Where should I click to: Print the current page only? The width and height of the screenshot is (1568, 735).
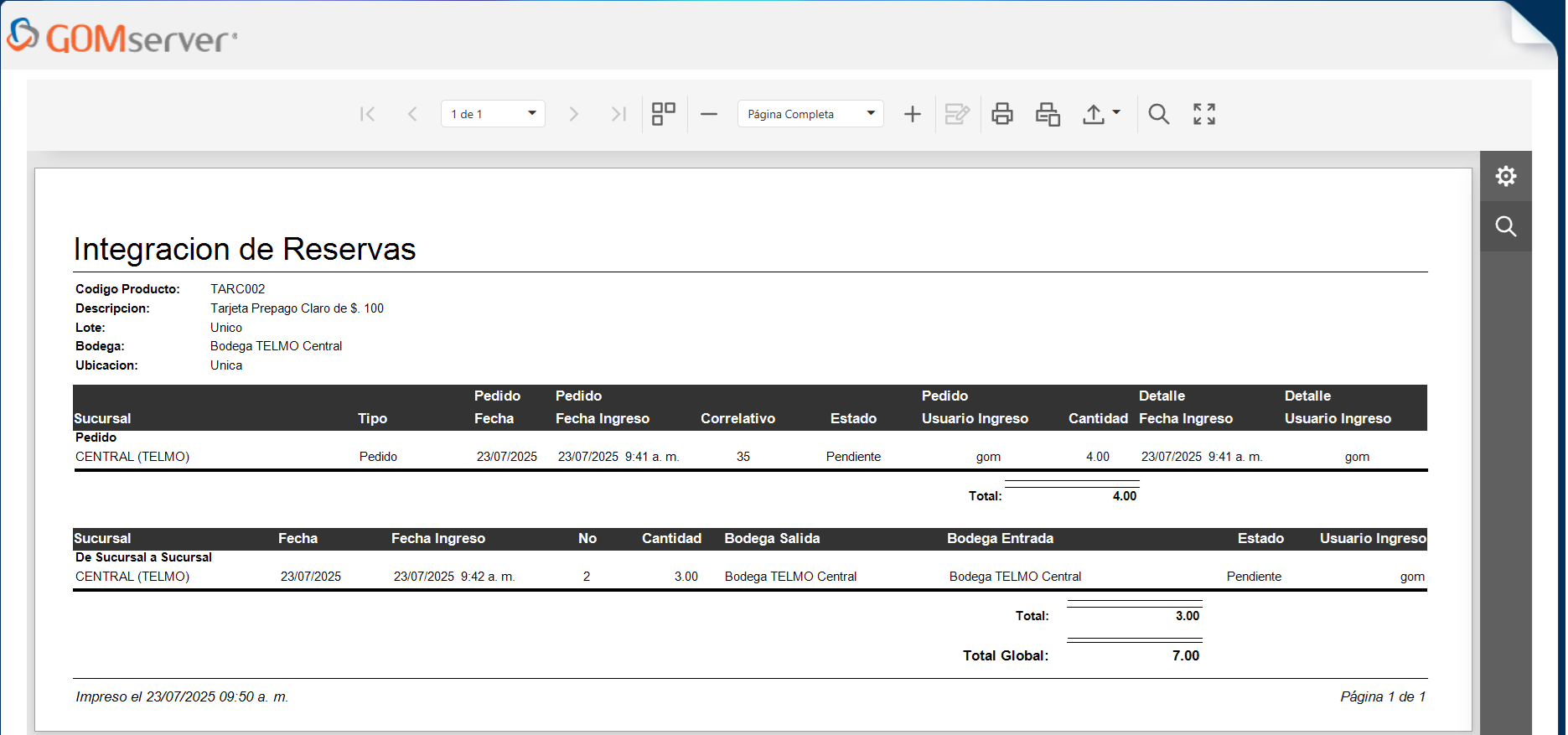pos(1048,114)
